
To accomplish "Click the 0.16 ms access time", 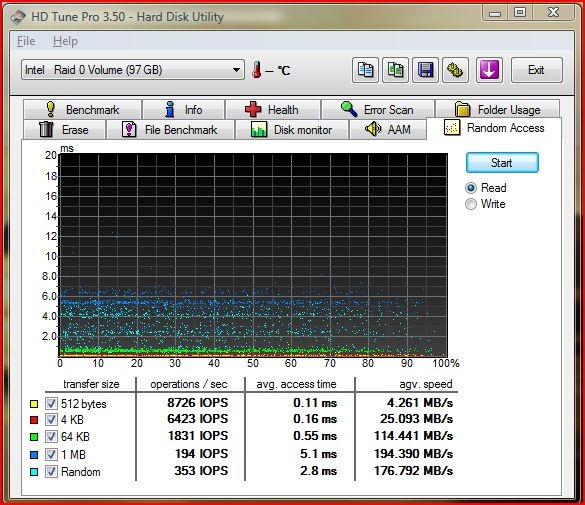I will tap(315, 419).
